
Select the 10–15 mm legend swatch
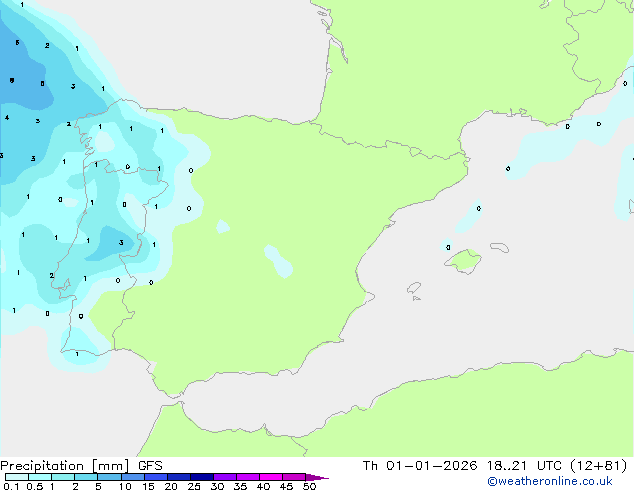pyautogui.click(x=132, y=477)
